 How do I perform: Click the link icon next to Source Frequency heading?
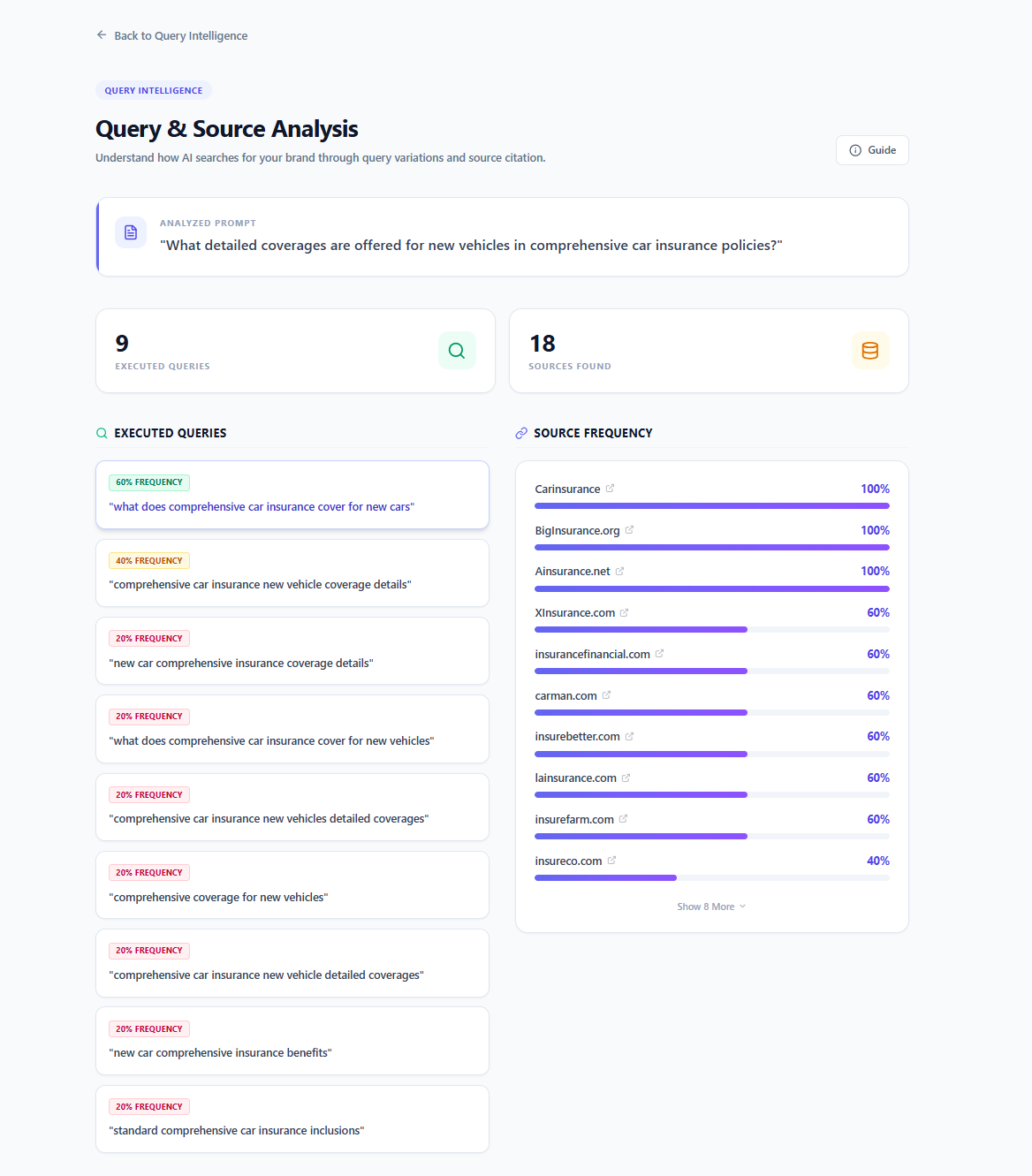(521, 433)
